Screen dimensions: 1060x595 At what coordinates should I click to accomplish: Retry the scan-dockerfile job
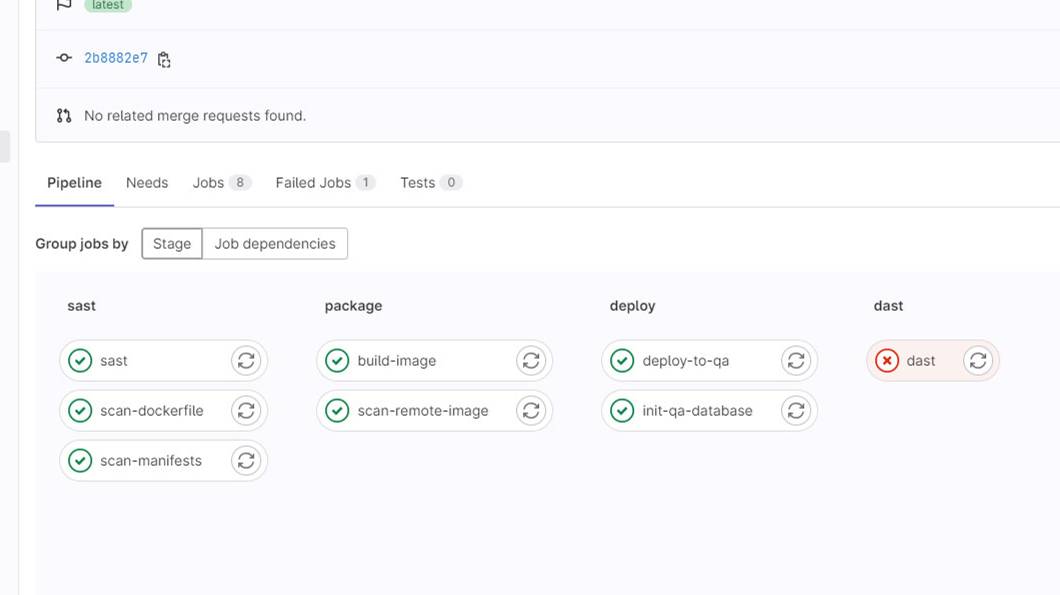(246, 410)
